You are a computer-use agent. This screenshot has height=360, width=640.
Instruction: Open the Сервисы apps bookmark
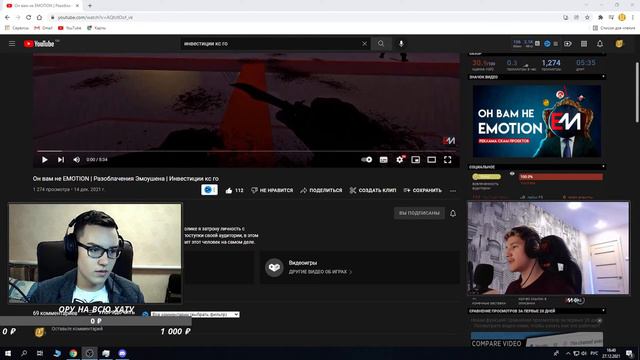click(x=17, y=28)
